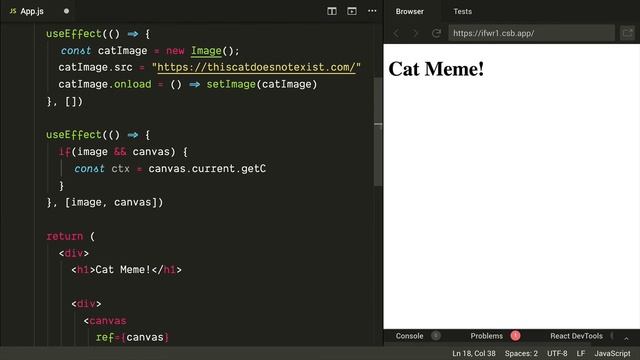Click the Cat Meme! heading in preview
Viewport: 640px width, 360px height.
click(x=436, y=69)
